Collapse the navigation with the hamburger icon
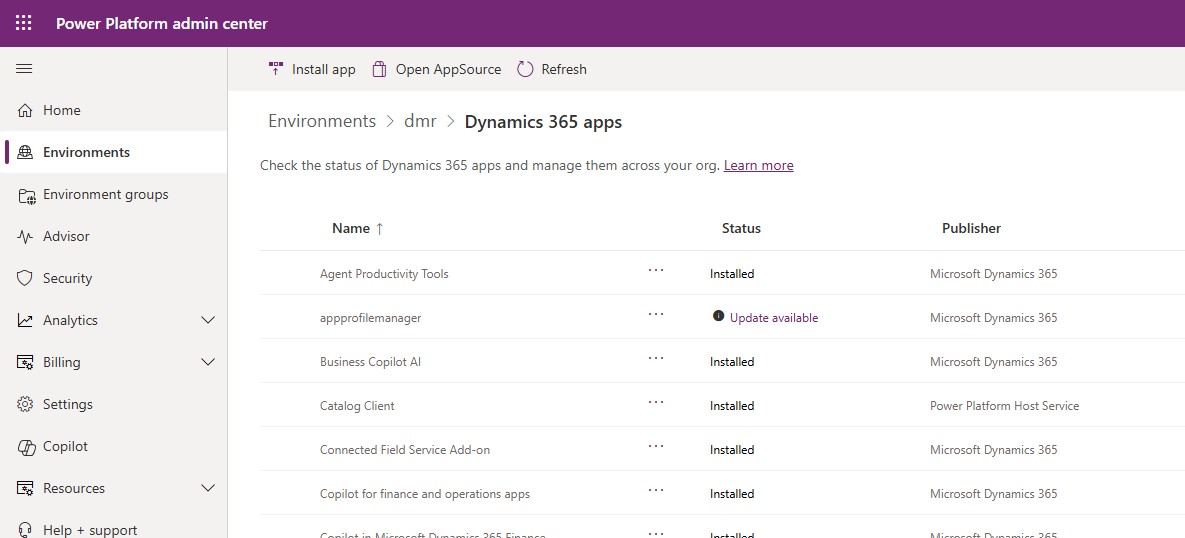The width and height of the screenshot is (1185, 538). pos(24,69)
